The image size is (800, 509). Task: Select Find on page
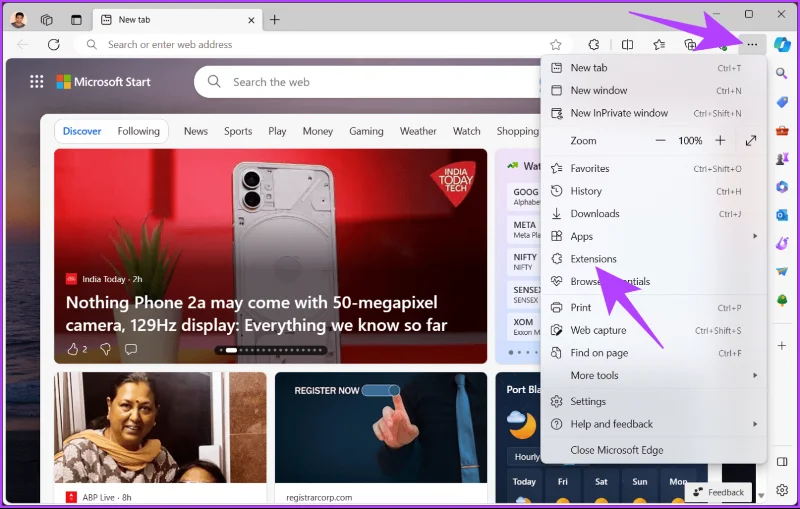coord(654,353)
